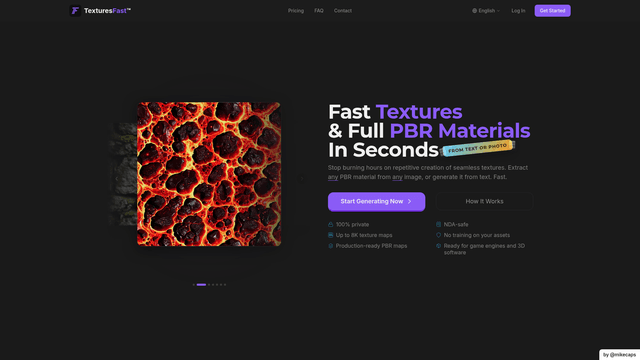Click the lock icon beside 100% private
This screenshot has width=640, height=360.
point(331,224)
